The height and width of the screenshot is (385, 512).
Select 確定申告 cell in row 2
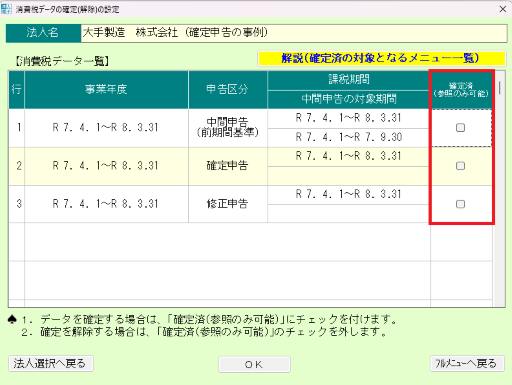pyautogui.click(x=228, y=166)
